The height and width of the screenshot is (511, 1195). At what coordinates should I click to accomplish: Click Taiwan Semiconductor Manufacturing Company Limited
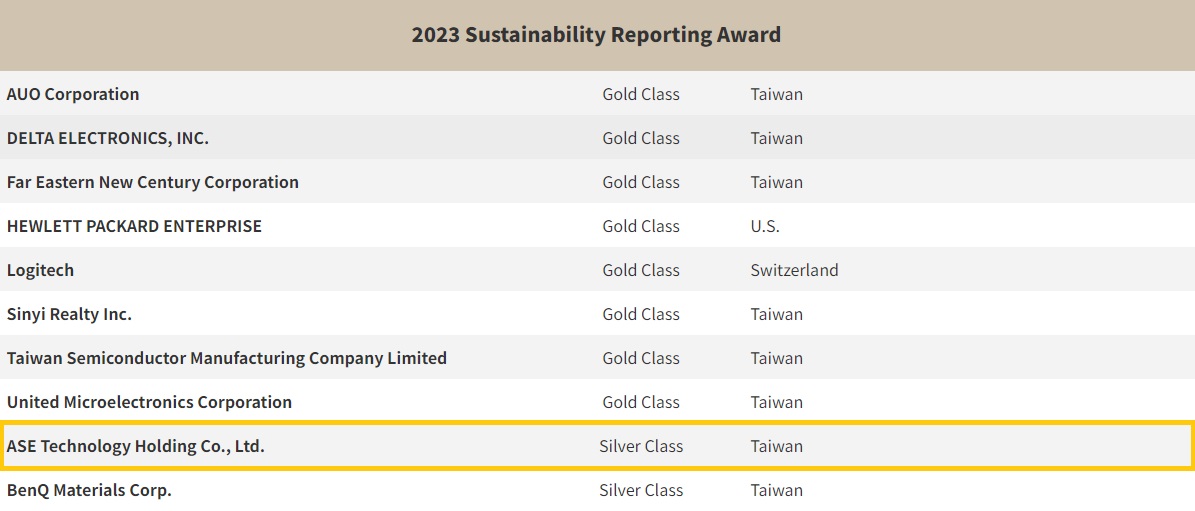pyautogui.click(x=227, y=358)
